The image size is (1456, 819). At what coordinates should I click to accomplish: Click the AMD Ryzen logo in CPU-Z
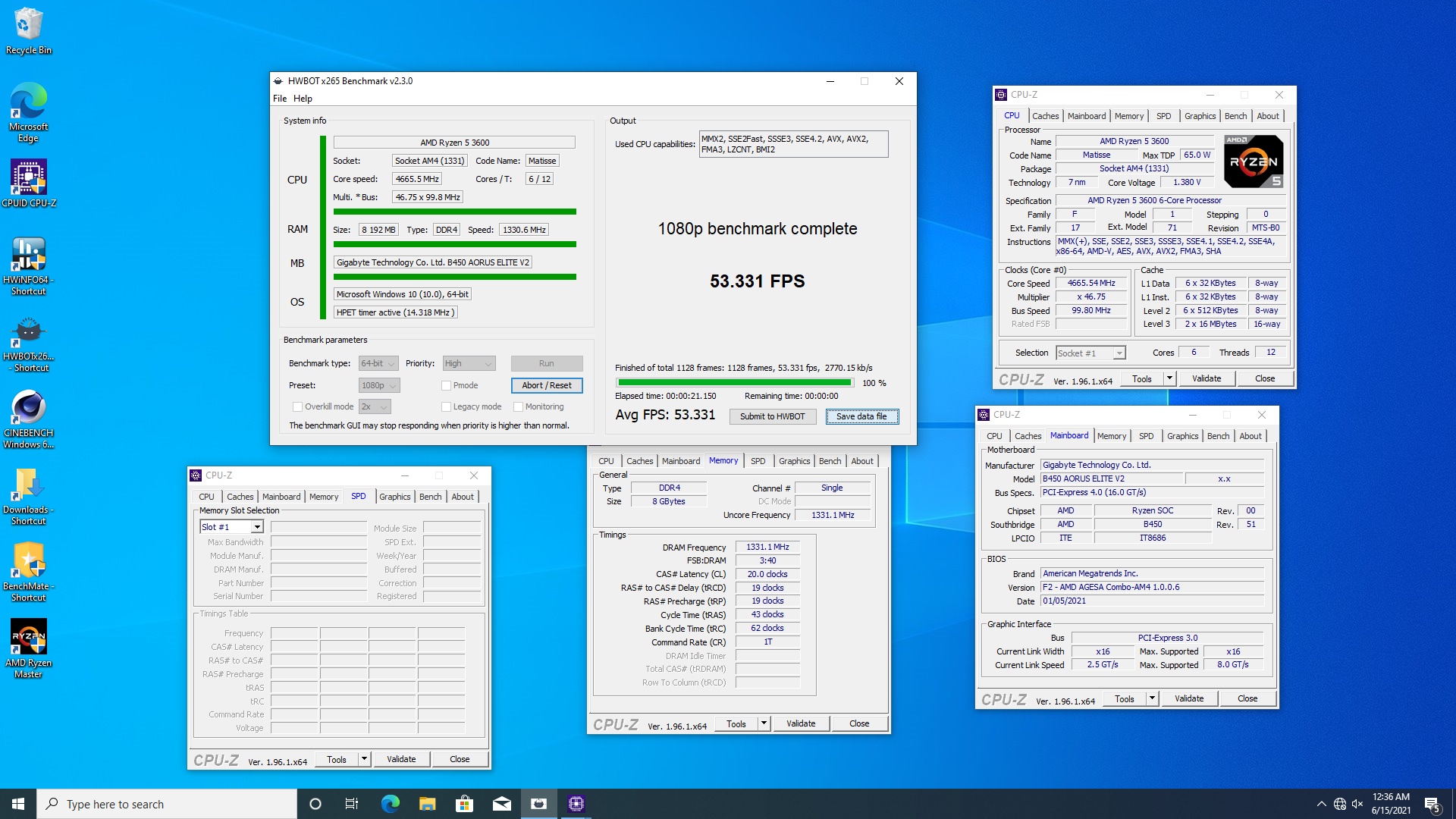click(x=1254, y=162)
